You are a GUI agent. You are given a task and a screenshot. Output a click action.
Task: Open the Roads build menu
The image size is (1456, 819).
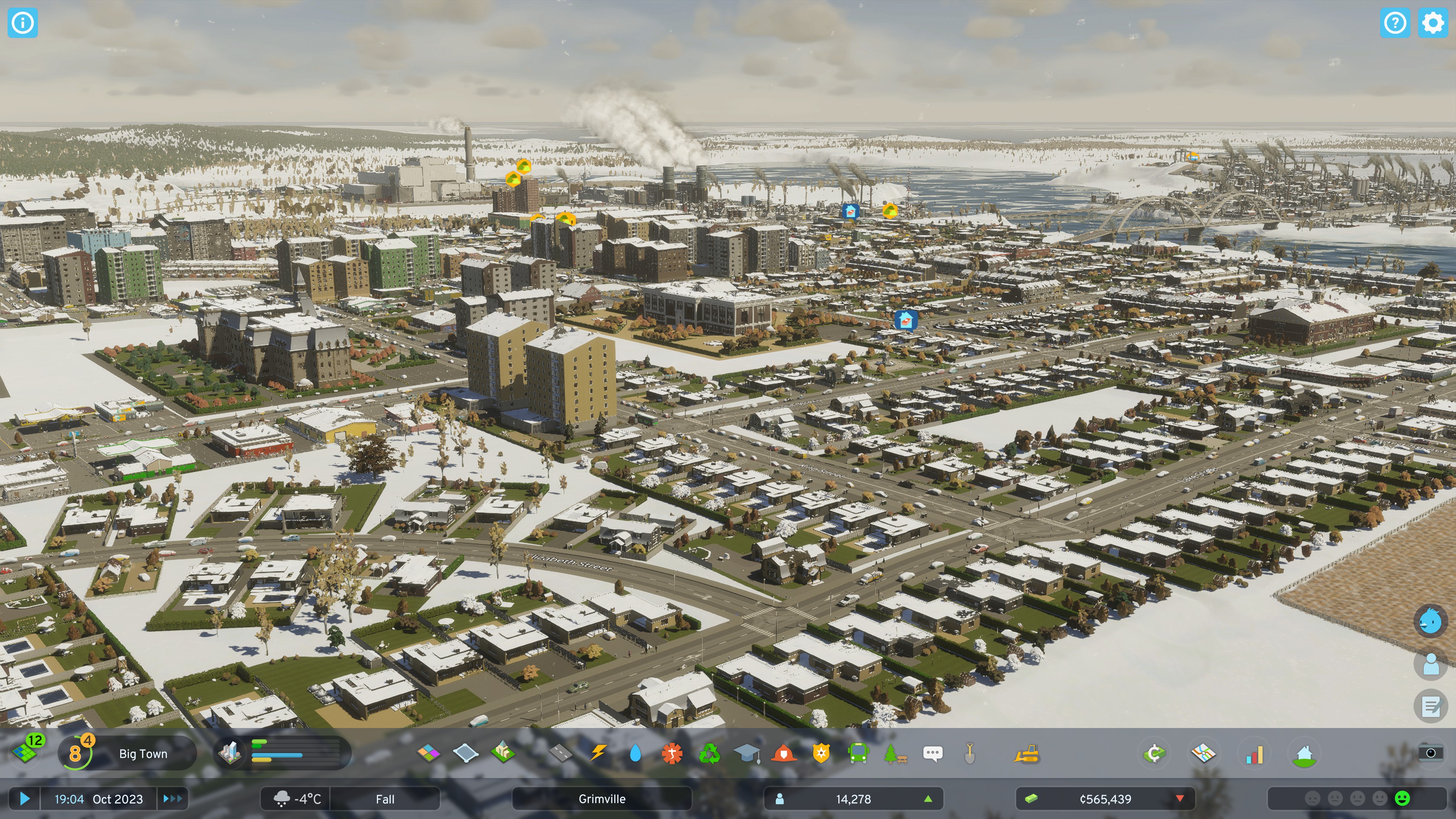(x=561, y=753)
